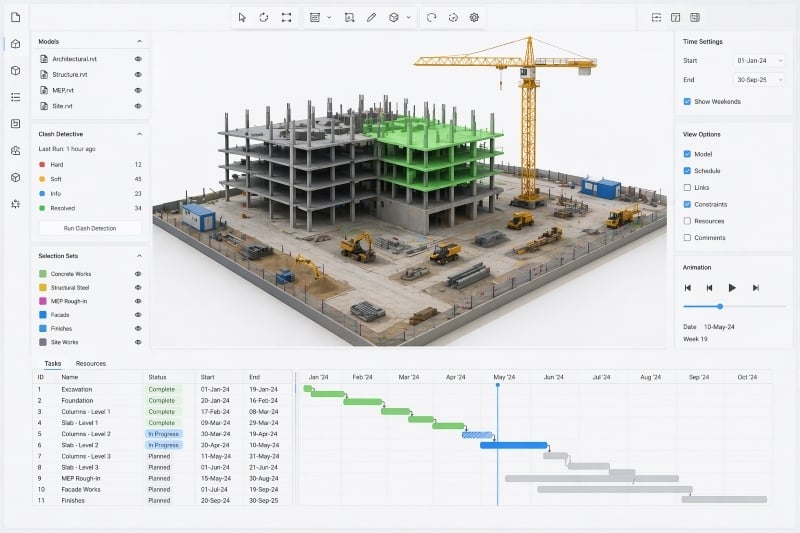The height and width of the screenshot is (533, 800).
Task: Click the users icon in left sidebar
Action: (16, 150)
